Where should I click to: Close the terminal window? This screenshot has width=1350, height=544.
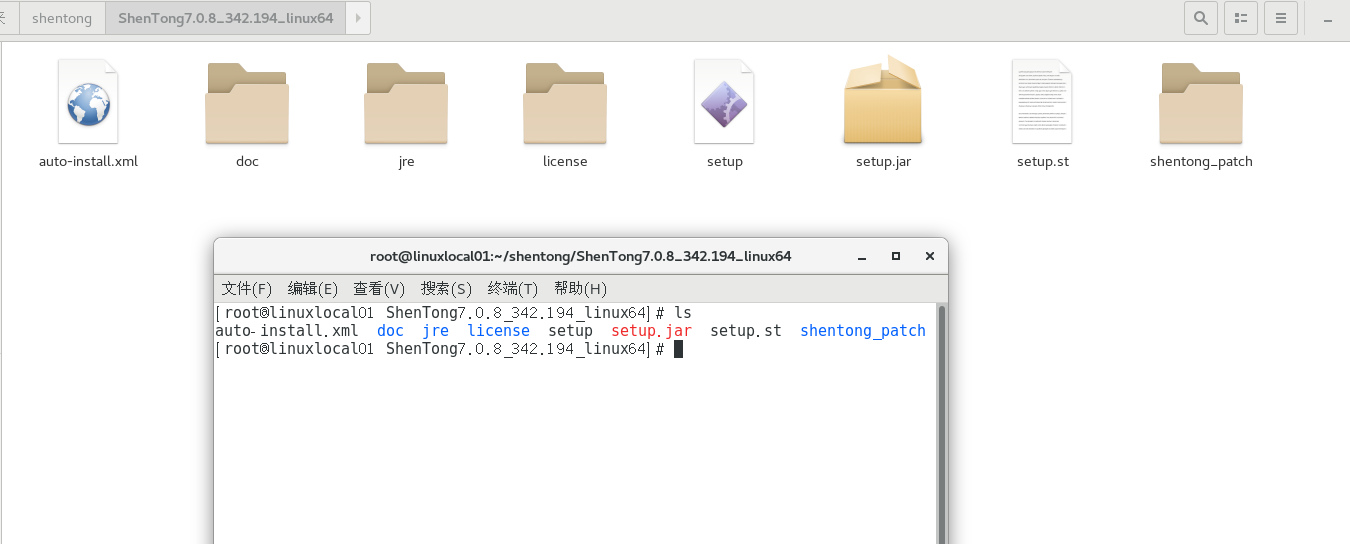point(929,257)
